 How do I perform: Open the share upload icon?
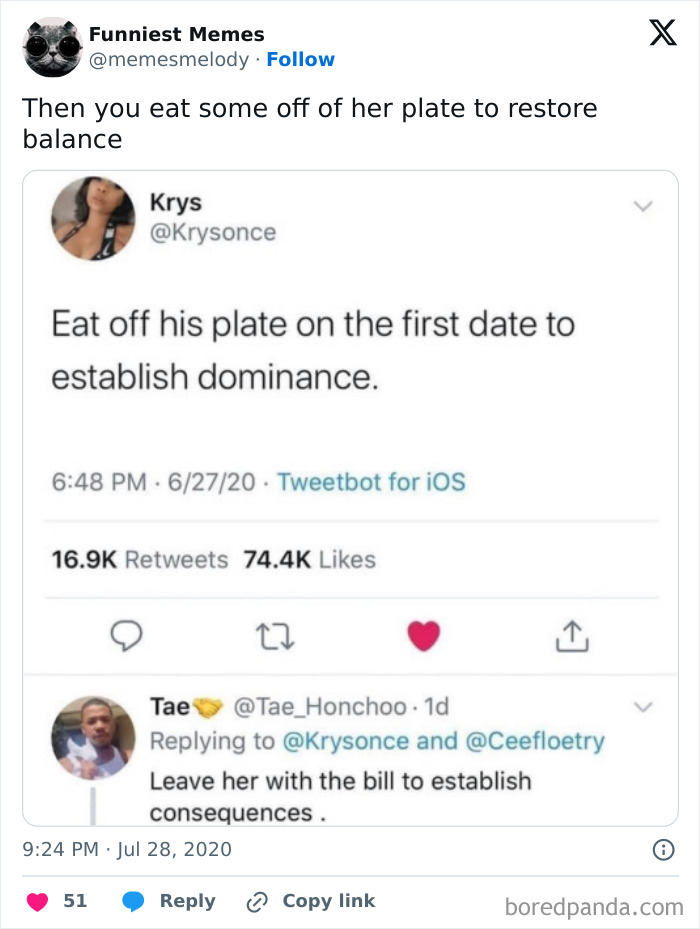click(572, 635)
